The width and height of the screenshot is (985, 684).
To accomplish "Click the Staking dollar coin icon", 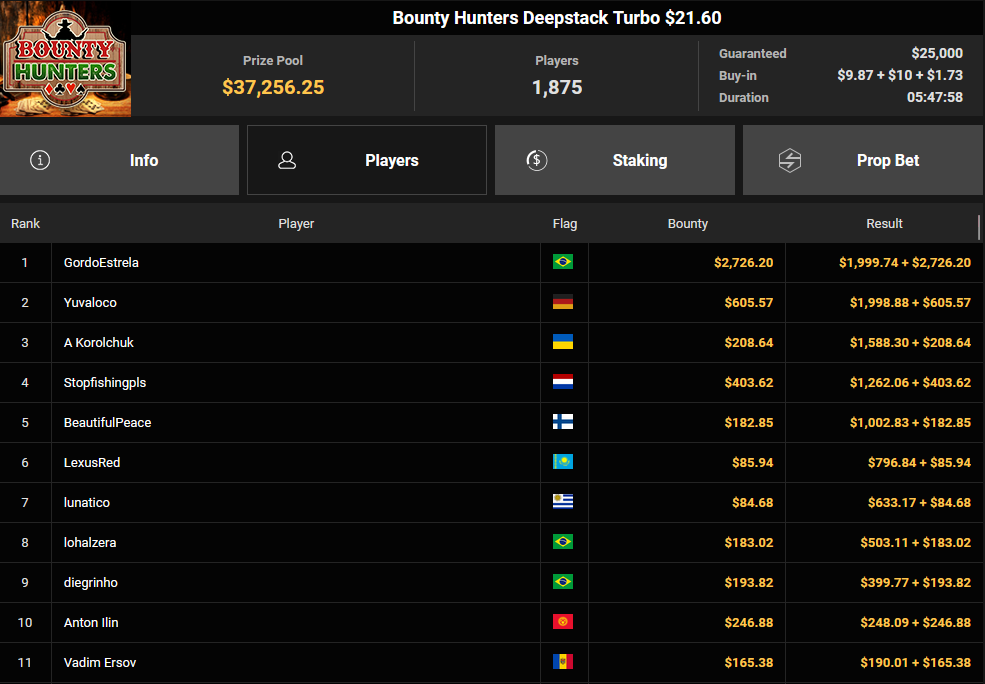I will coord(536,160).
